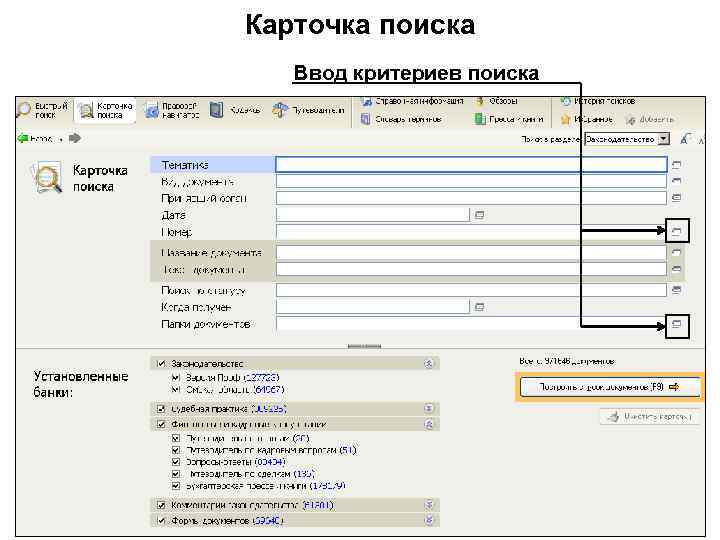Open Пресса и книги
720x540 pixels.
[x=509, y=119]
